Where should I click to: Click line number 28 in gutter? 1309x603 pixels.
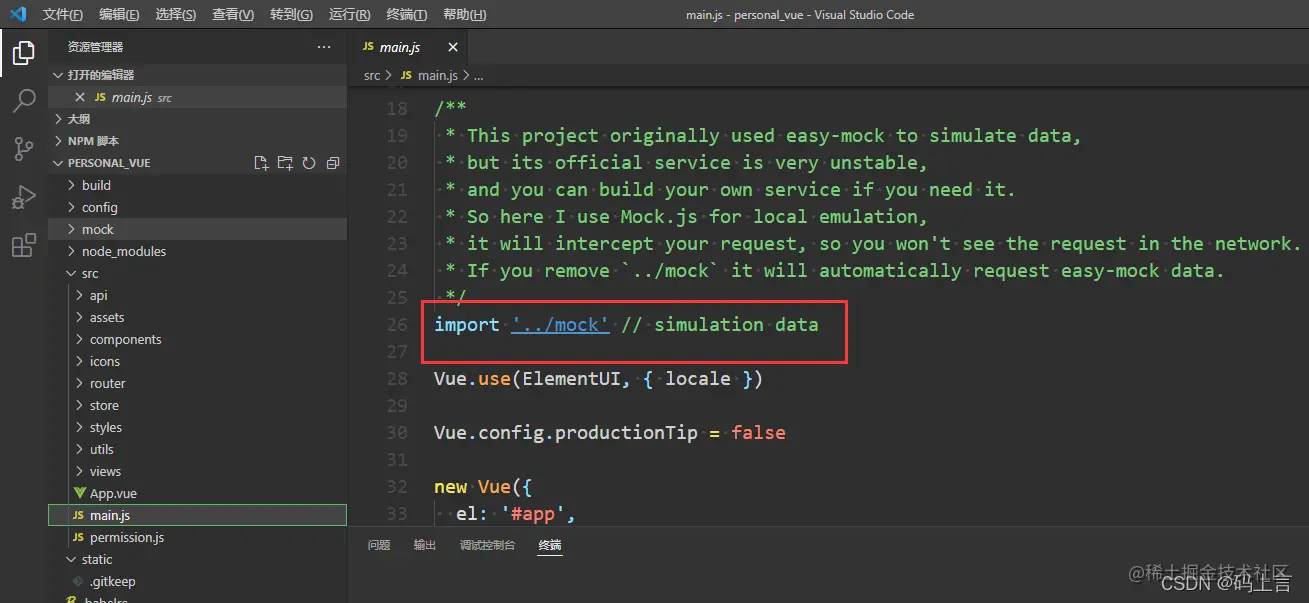tap(397, 378)
